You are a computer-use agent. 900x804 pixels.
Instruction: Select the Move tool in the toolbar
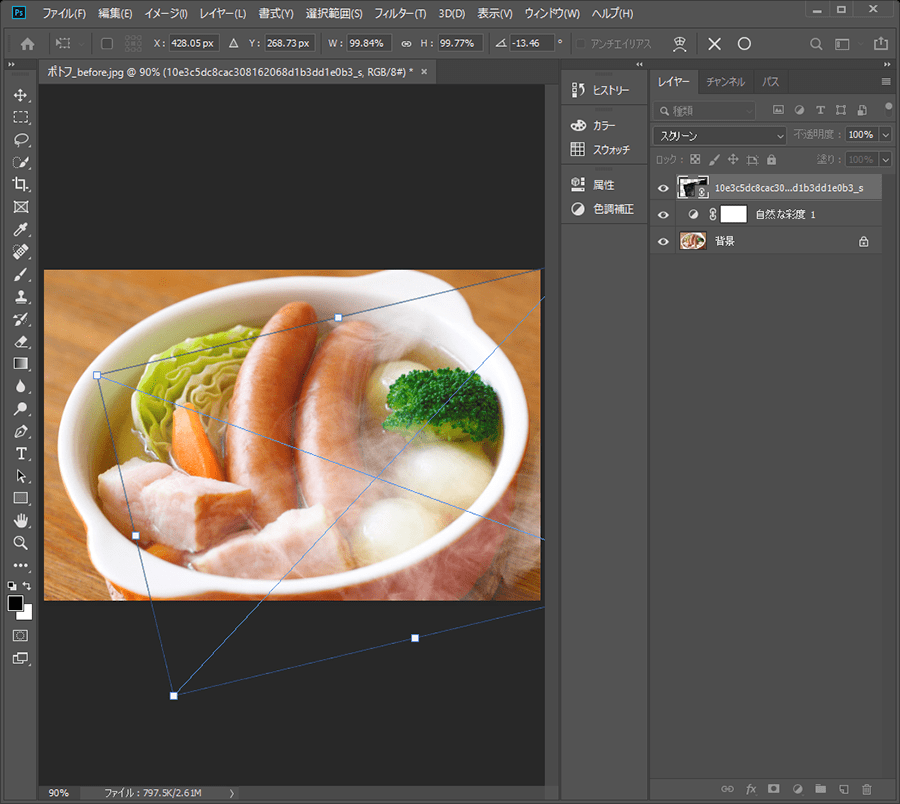click(x=21, y=96)
